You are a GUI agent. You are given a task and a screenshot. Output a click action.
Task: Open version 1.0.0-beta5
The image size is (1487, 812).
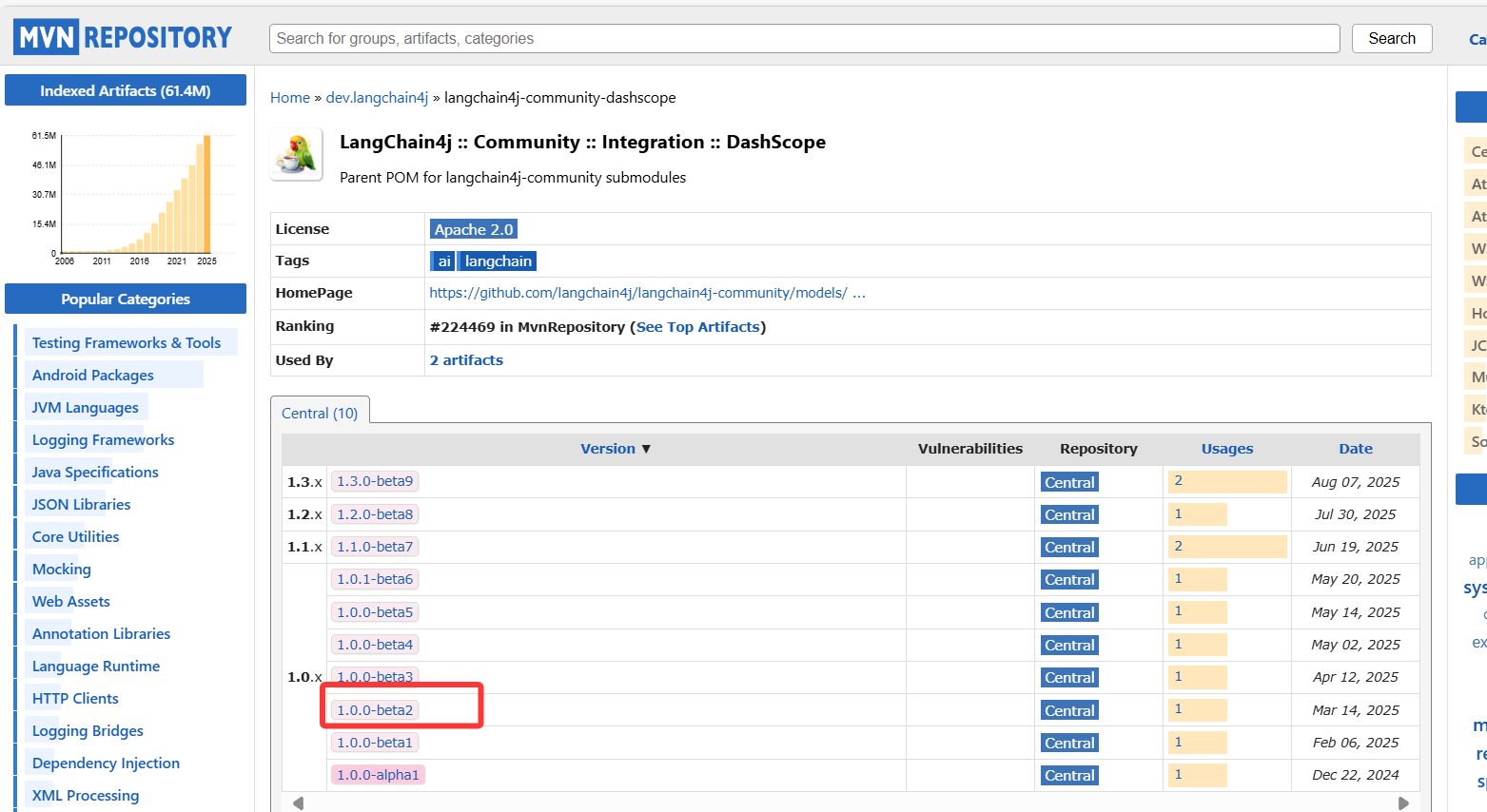(375, 612)
